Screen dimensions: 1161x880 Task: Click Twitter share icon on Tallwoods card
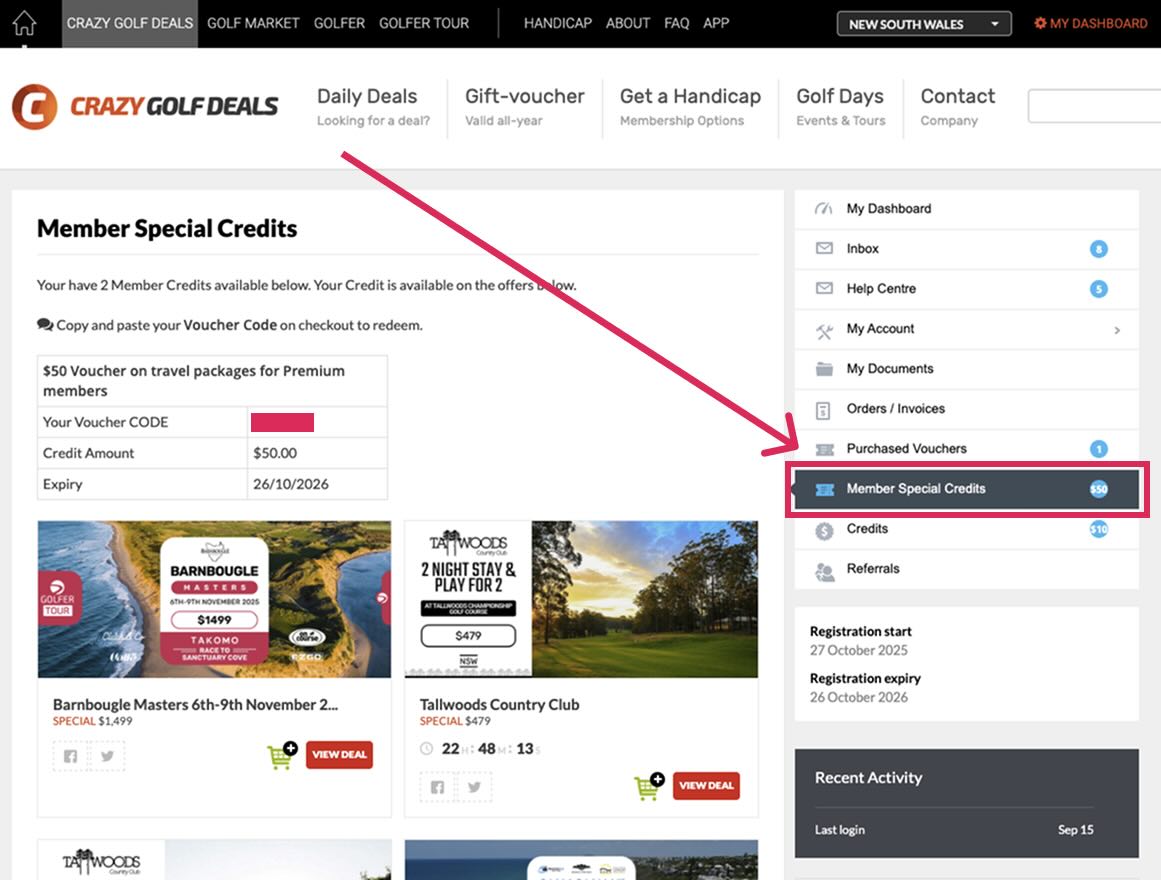pyautogui.click(x=473, y=787)
